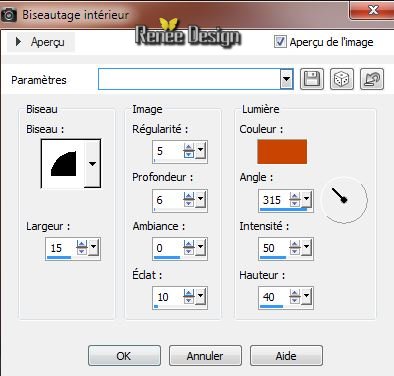This screenshot has width=394, height=376.
Task: Click the bevel shape preview thumbnail
Action: (x=63, y=163)
